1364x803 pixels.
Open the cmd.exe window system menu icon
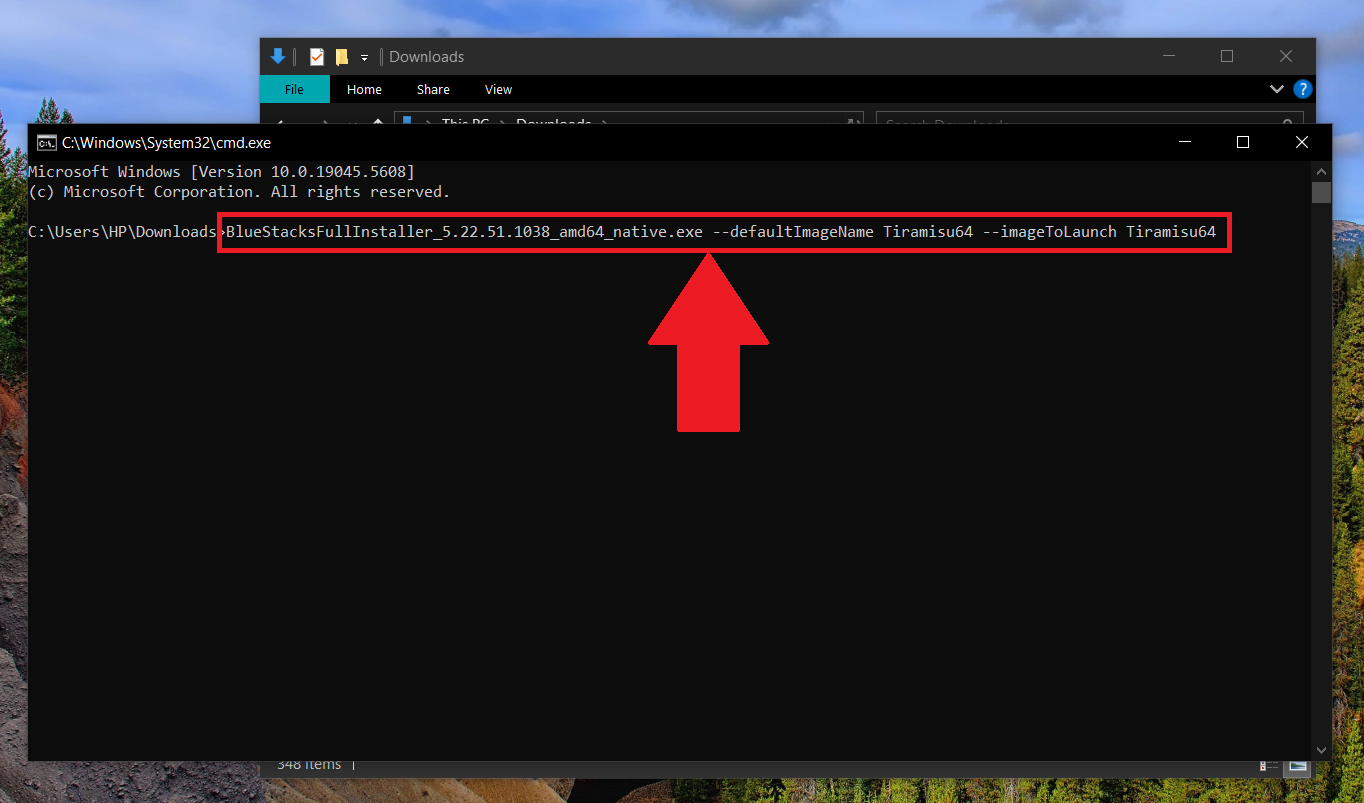46,142
